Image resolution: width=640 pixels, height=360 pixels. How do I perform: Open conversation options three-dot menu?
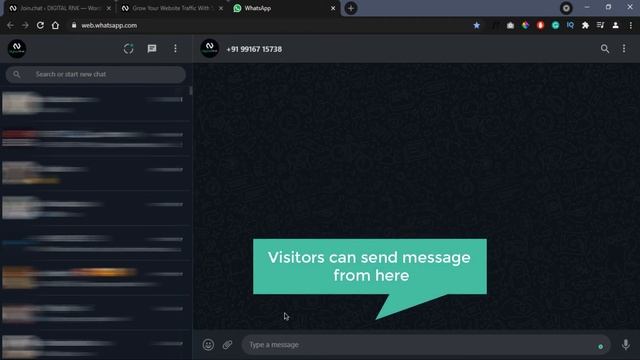coord(624,49)
